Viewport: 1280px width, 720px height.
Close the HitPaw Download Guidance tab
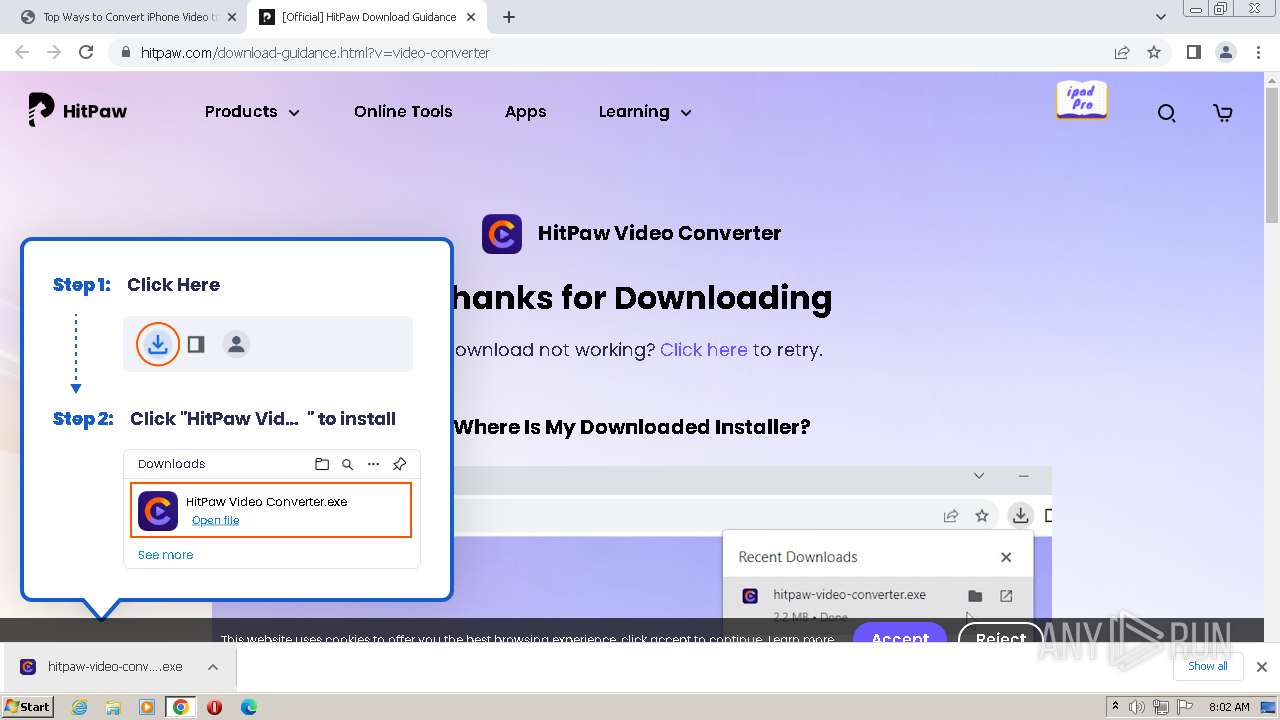pos(471,17)
